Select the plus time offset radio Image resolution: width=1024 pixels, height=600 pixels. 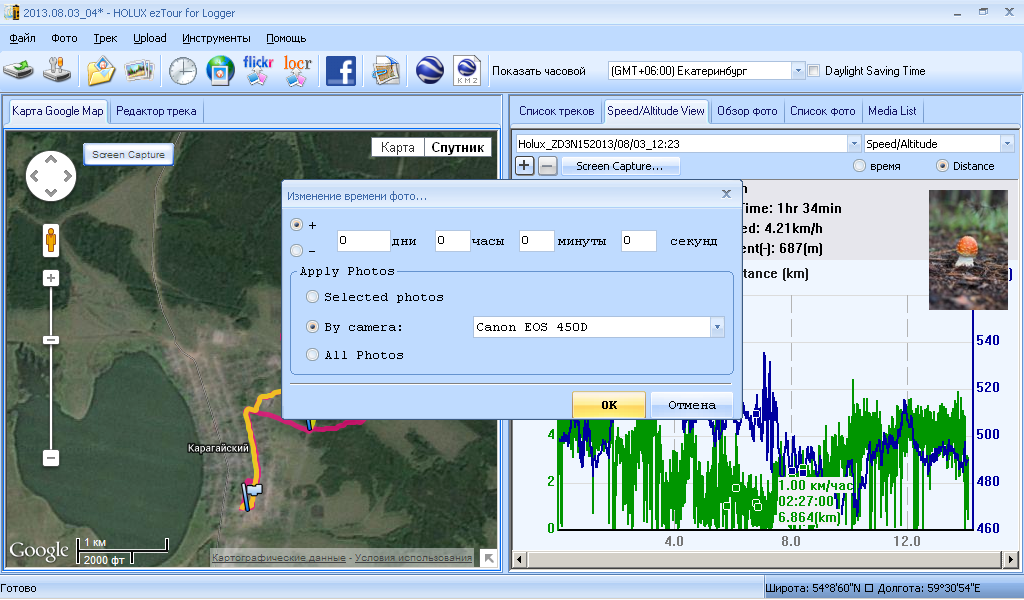(x=296, y=225)
